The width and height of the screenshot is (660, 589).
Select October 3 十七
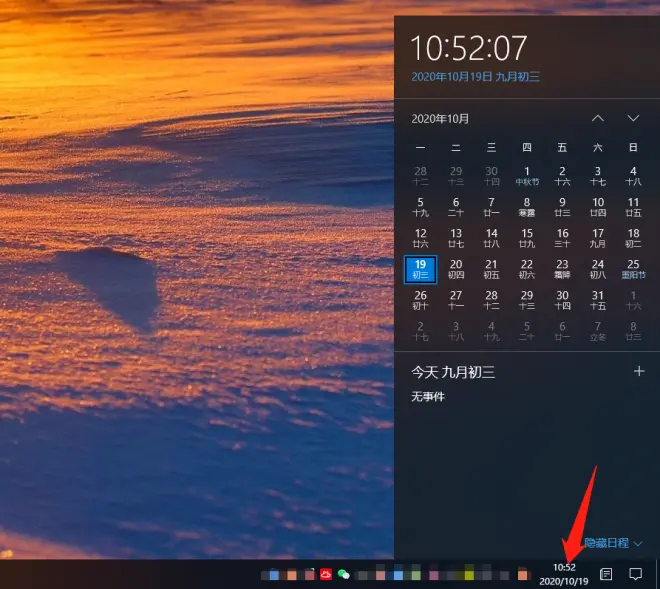tap(598, 176)
